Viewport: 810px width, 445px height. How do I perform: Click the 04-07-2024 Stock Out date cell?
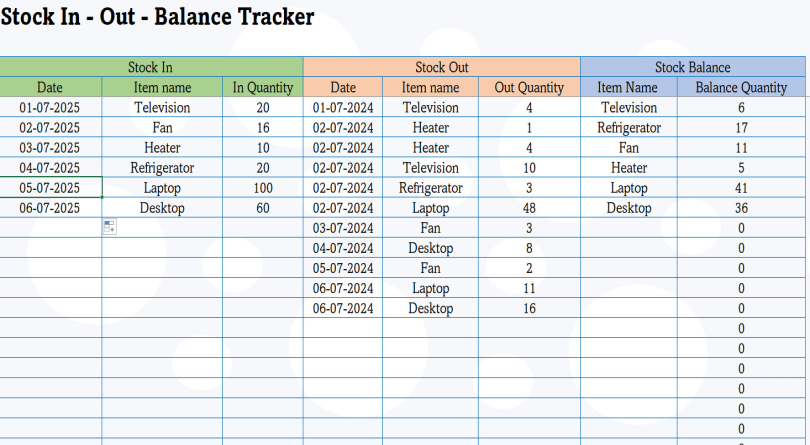343,248
